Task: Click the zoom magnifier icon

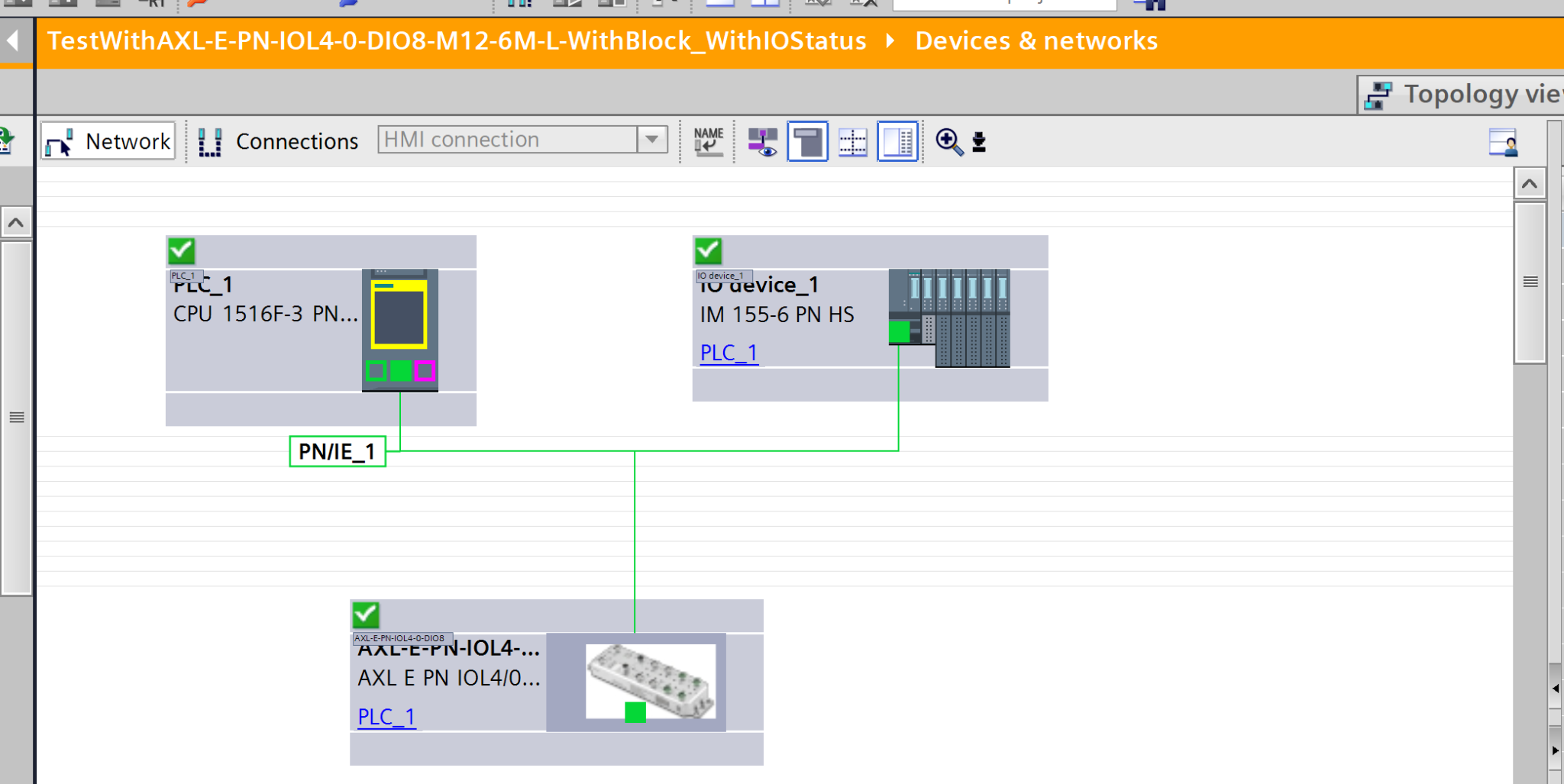Action: coord(948,142)
